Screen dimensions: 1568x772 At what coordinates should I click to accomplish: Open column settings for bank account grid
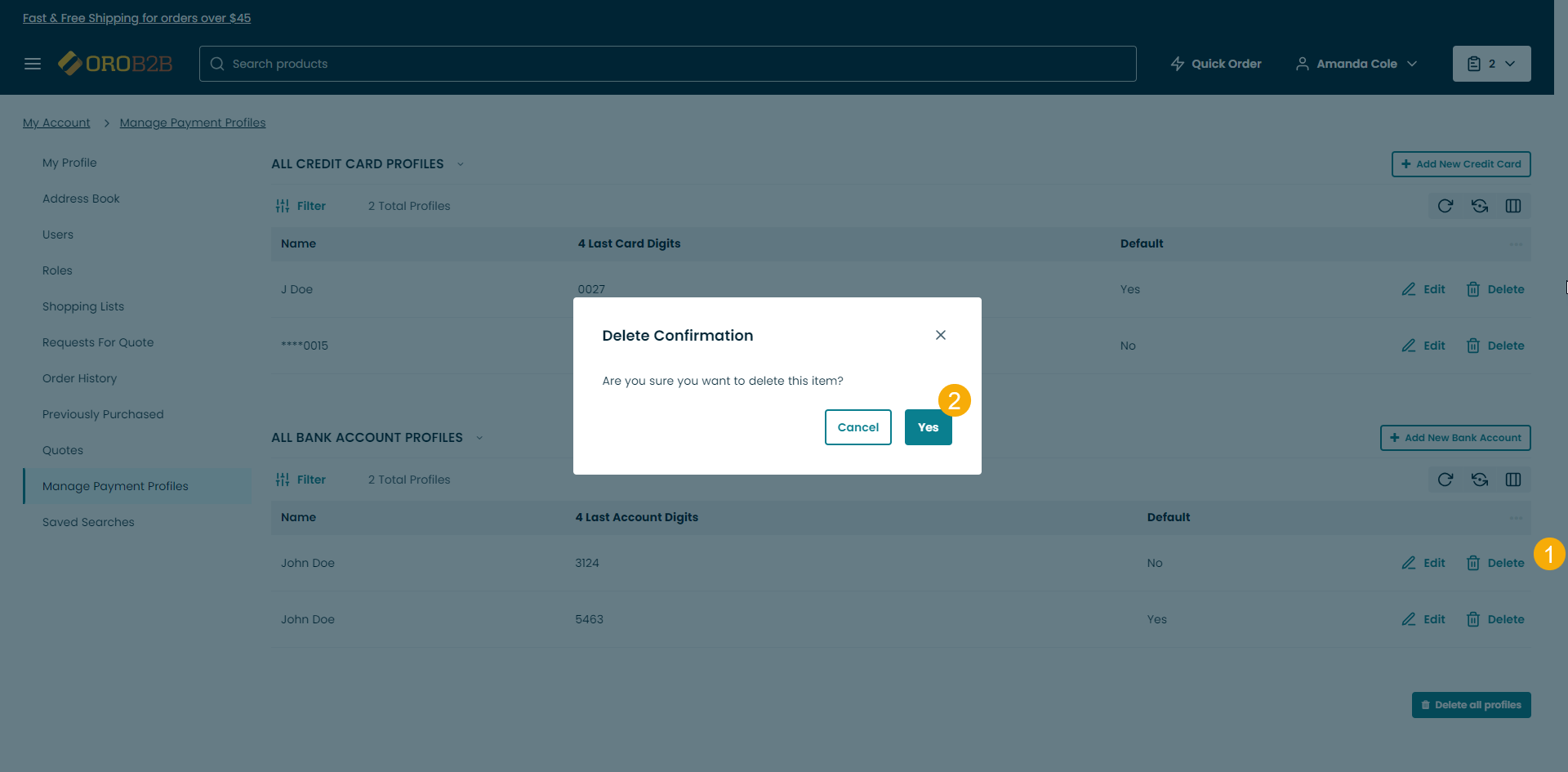pos(1513,480)
